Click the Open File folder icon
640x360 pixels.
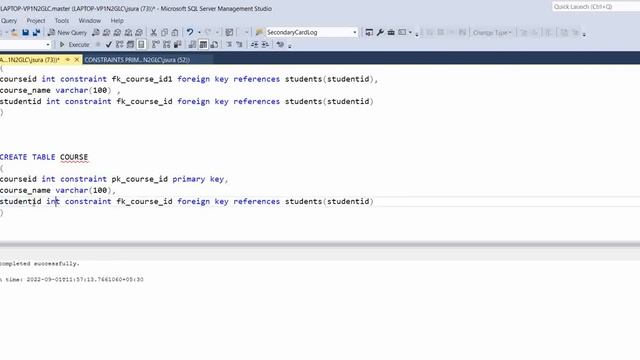[x=14, y=33]
